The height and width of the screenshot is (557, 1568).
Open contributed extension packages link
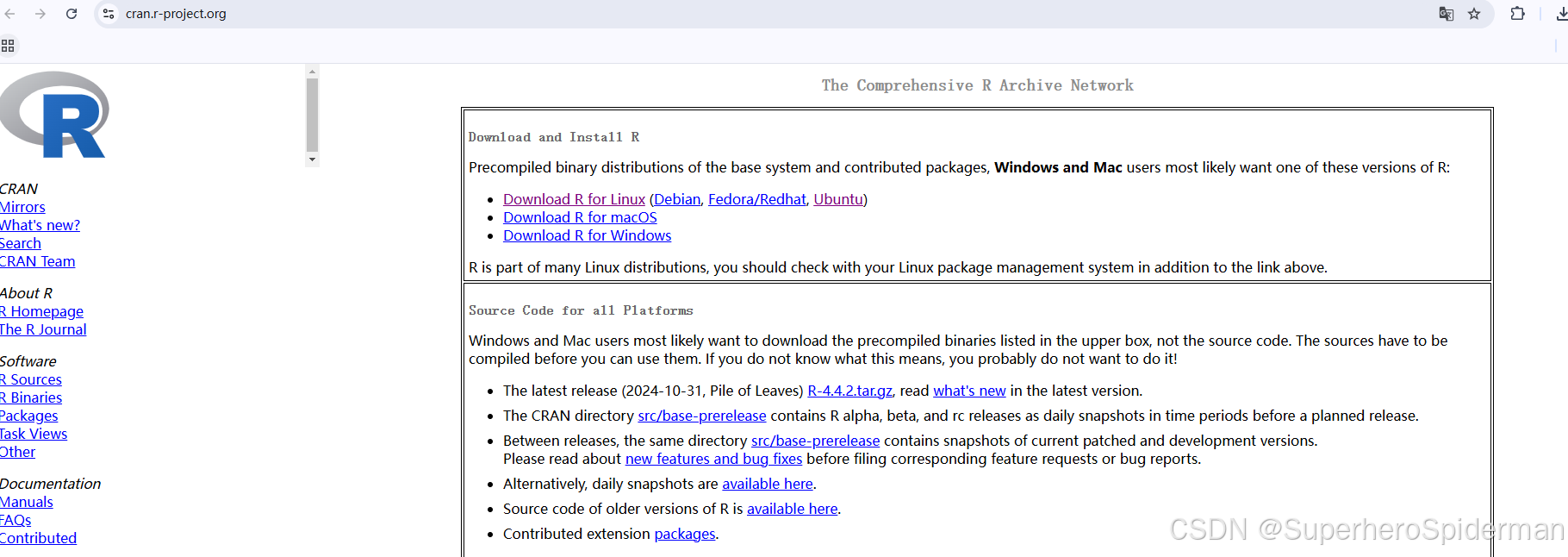685,534
